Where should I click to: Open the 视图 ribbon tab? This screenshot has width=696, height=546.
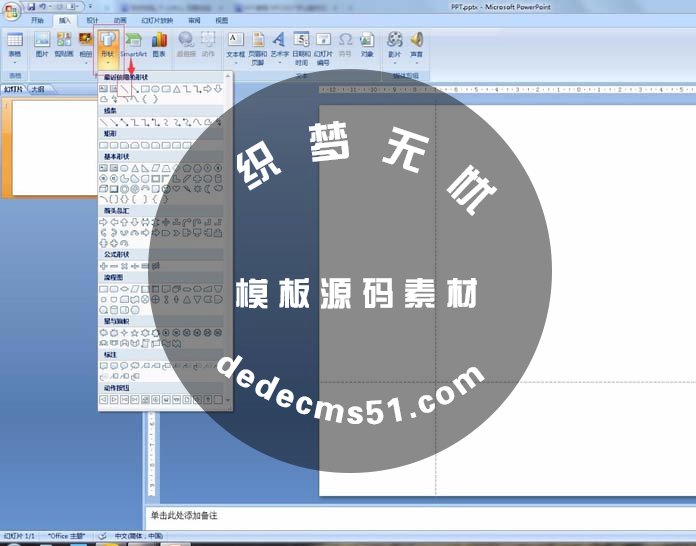[x=221, y=20]
